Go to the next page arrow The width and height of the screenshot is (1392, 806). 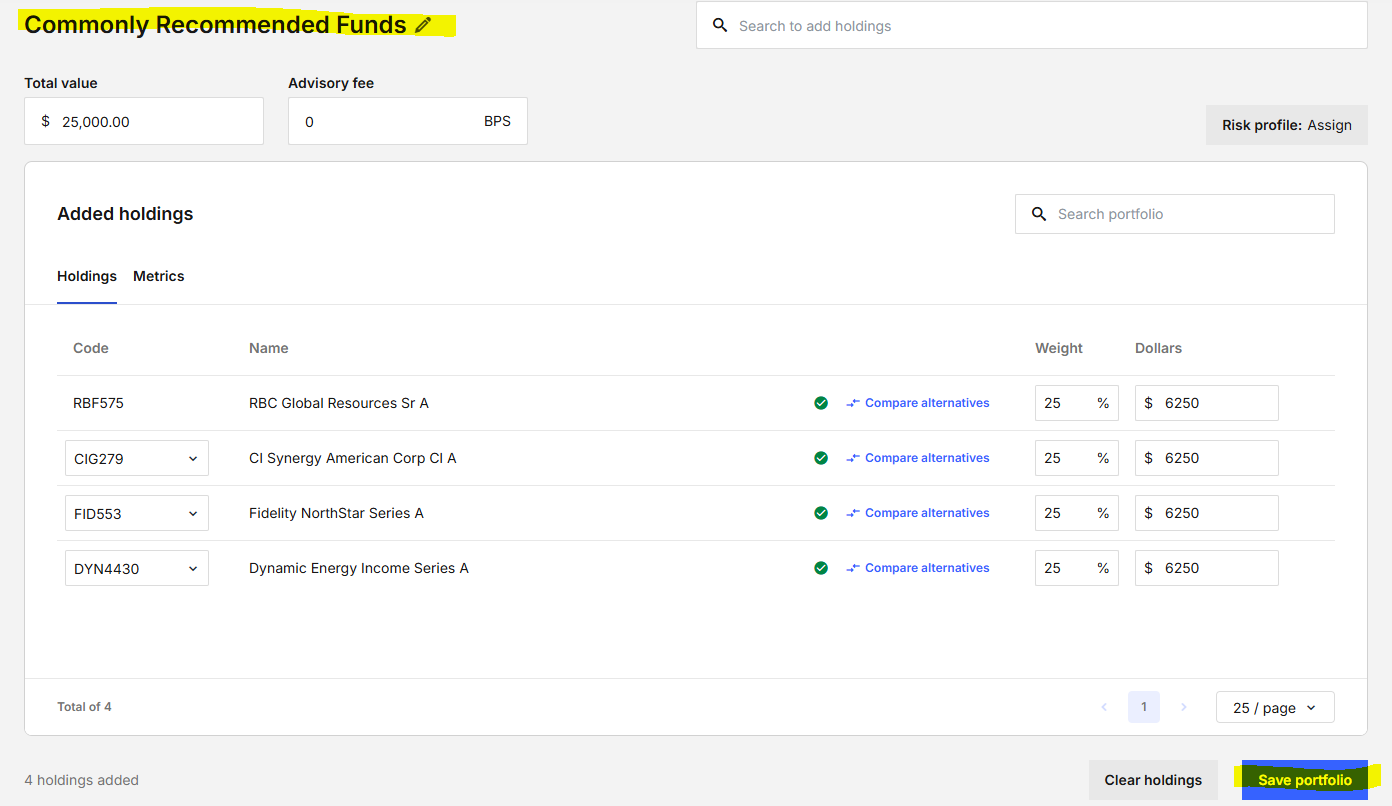[x=1184, y=707]
